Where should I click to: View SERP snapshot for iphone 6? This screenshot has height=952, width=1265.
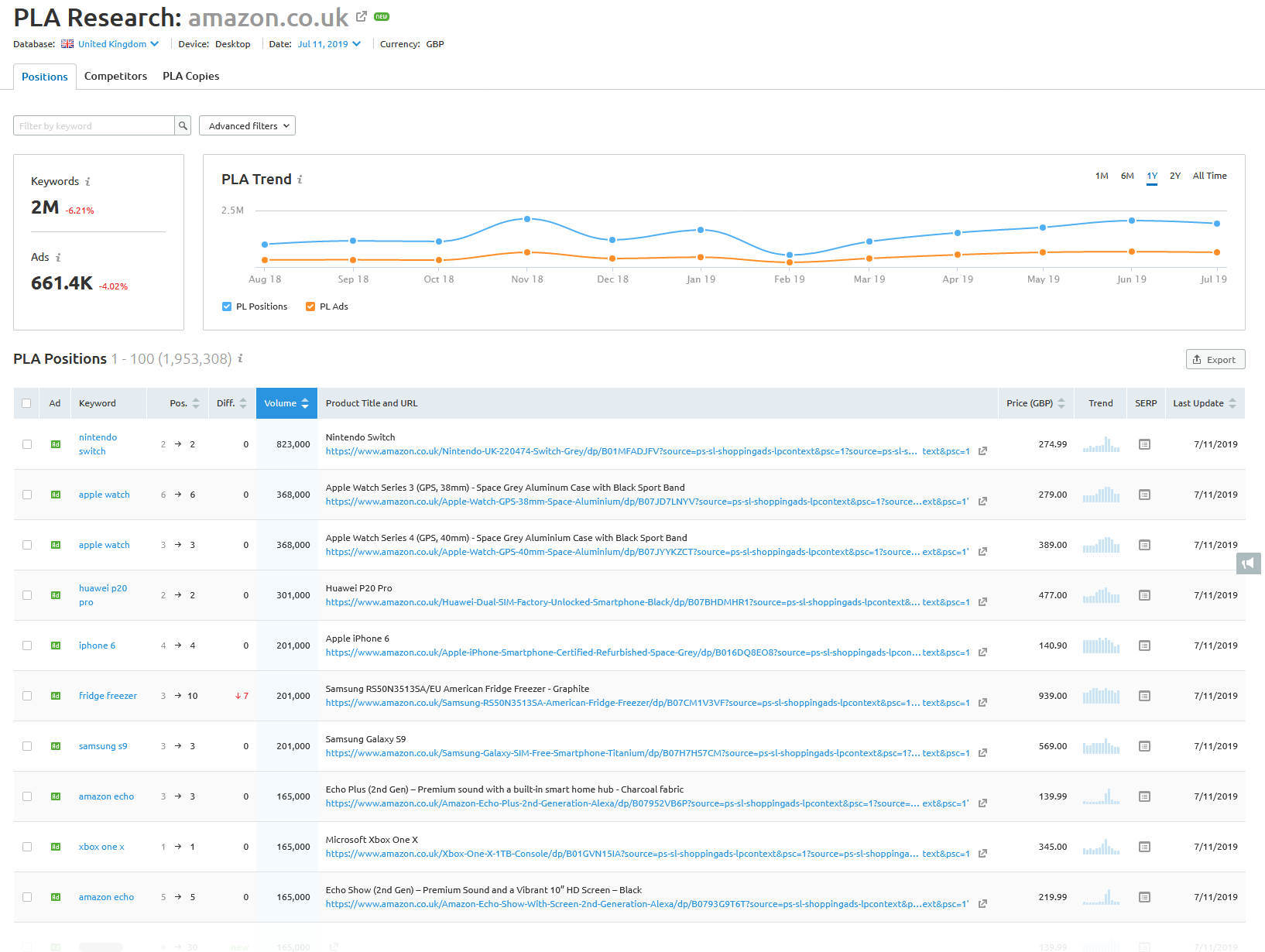[x=1144, y=646]
